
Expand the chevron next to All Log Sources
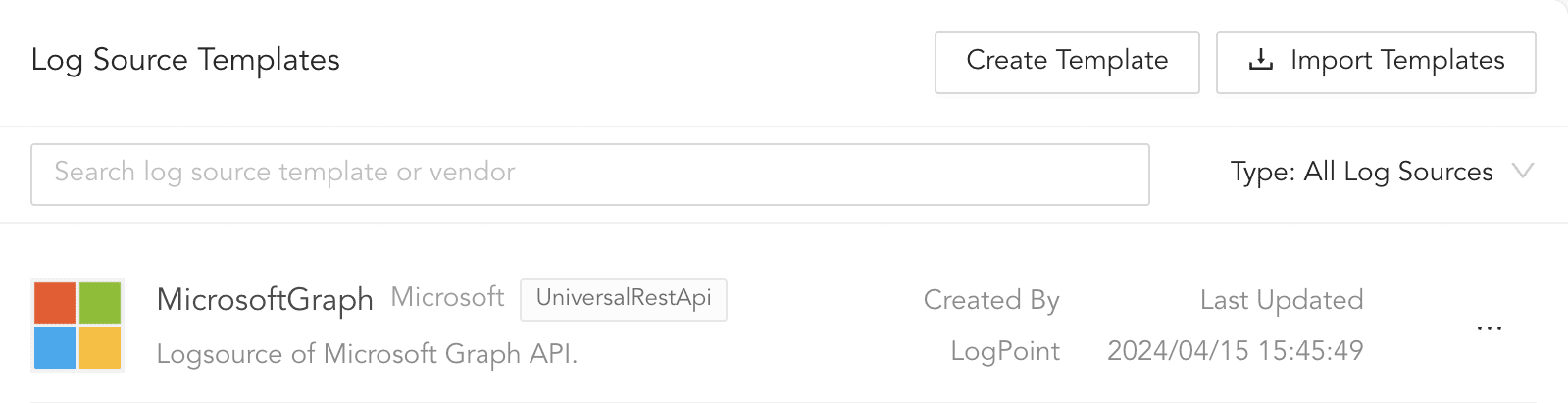click(x=1522, y=172)
